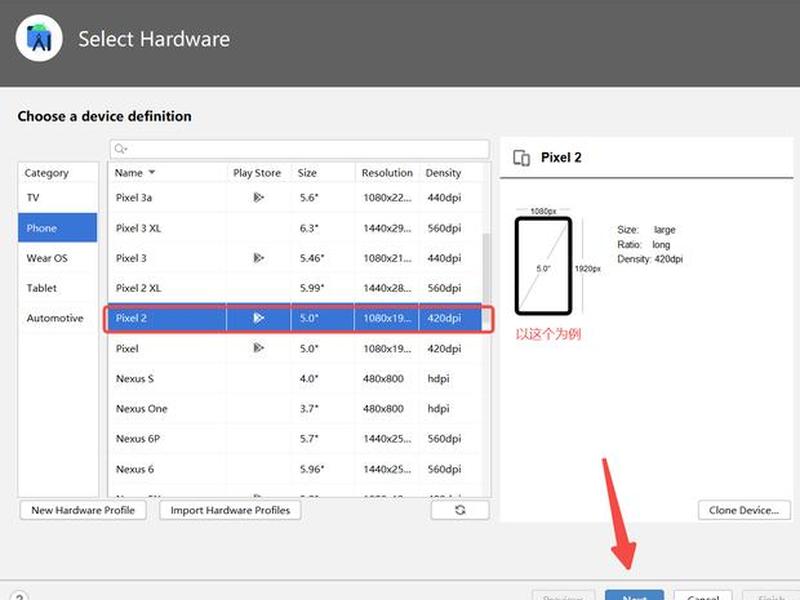Click the search magnifier icon
The width and height of the screenshot is (800, 600).
pyautogui.click(x=120, y=148)
